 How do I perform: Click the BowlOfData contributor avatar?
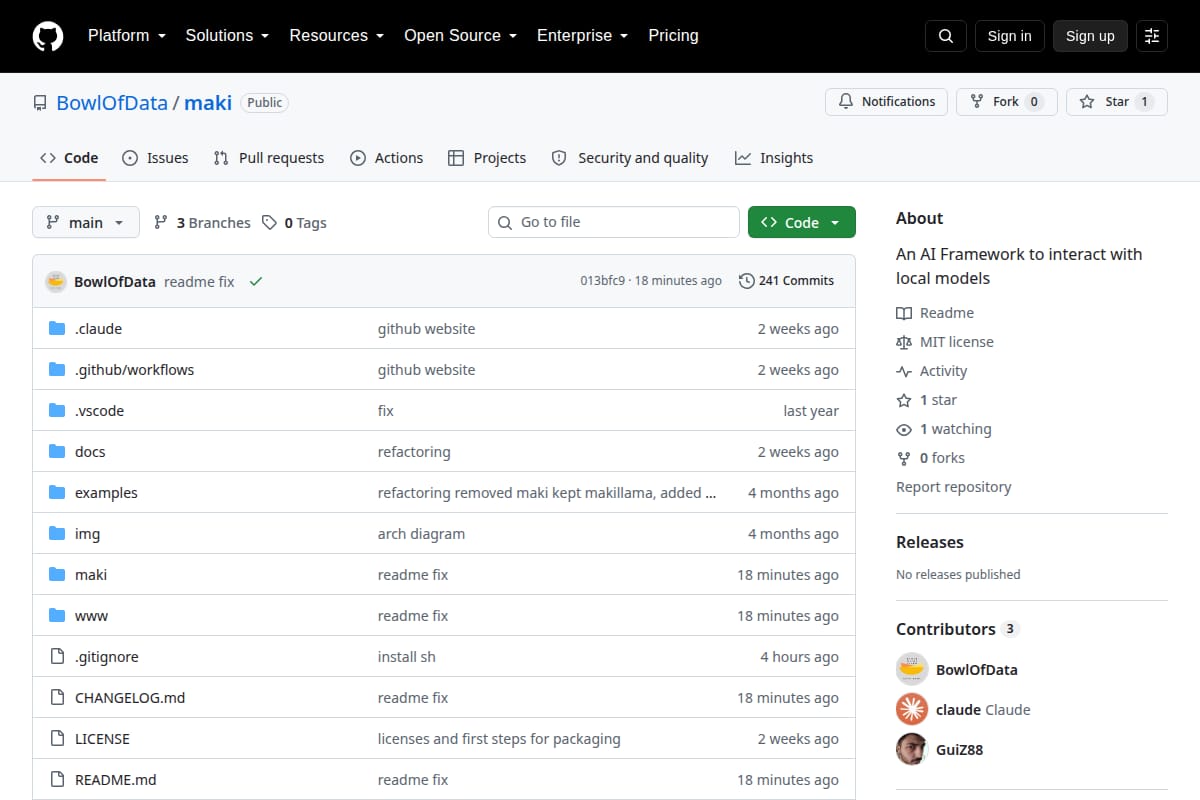(x=912, y=669)
